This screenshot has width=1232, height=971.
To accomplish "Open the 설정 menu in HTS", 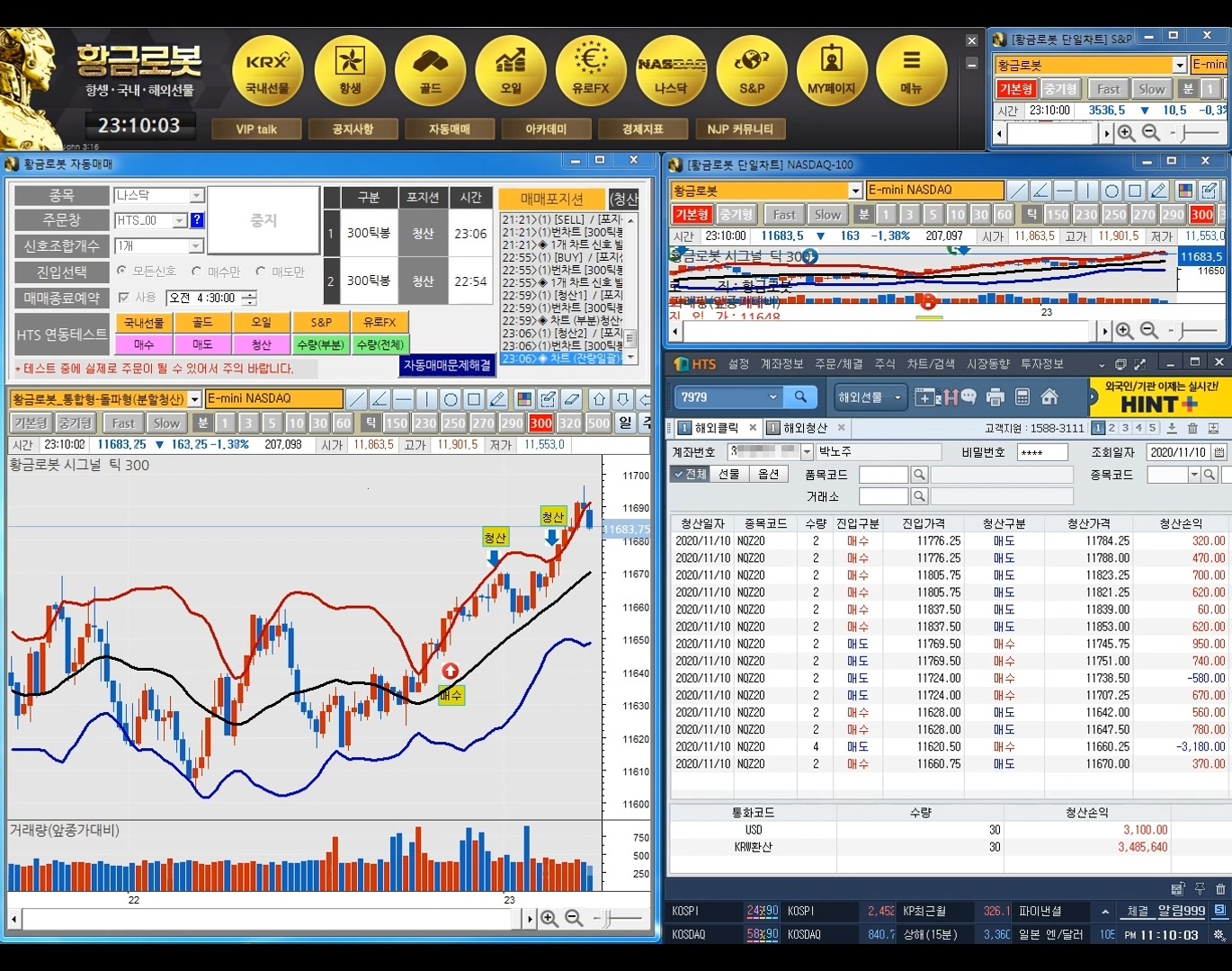I will [x=738, y=364].
